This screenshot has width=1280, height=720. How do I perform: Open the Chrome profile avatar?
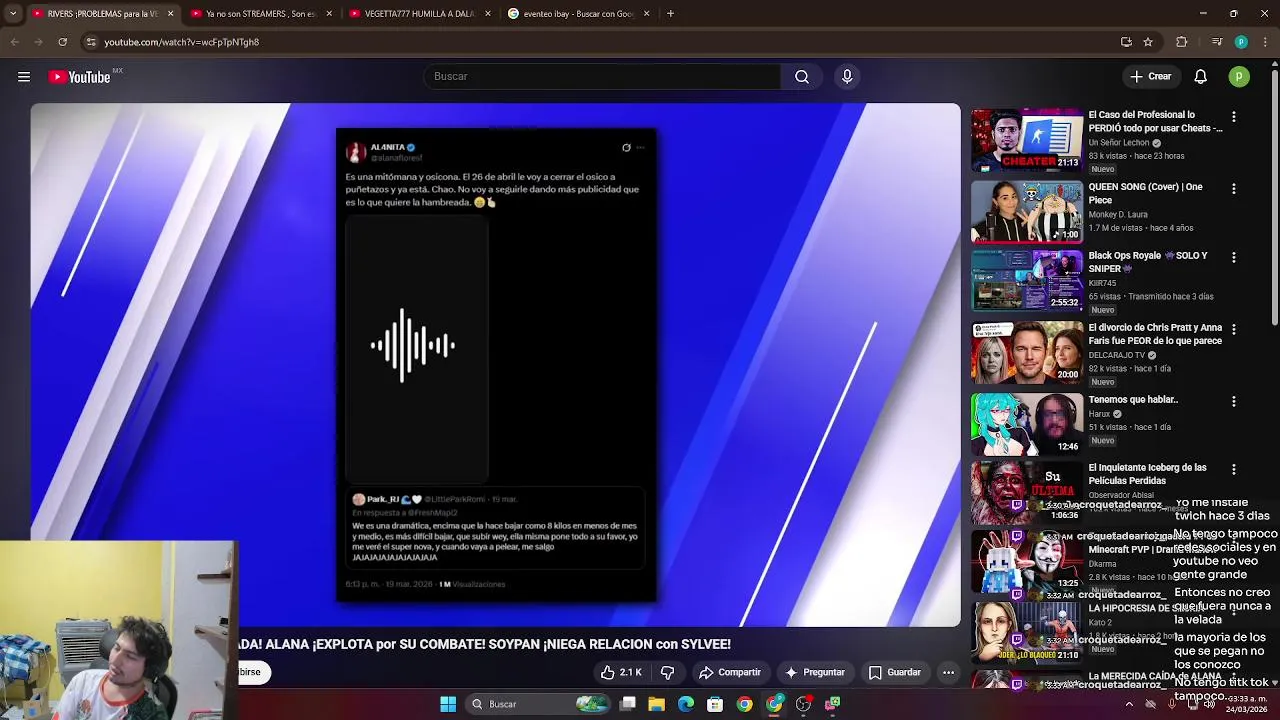click(x=1241, y=42)
